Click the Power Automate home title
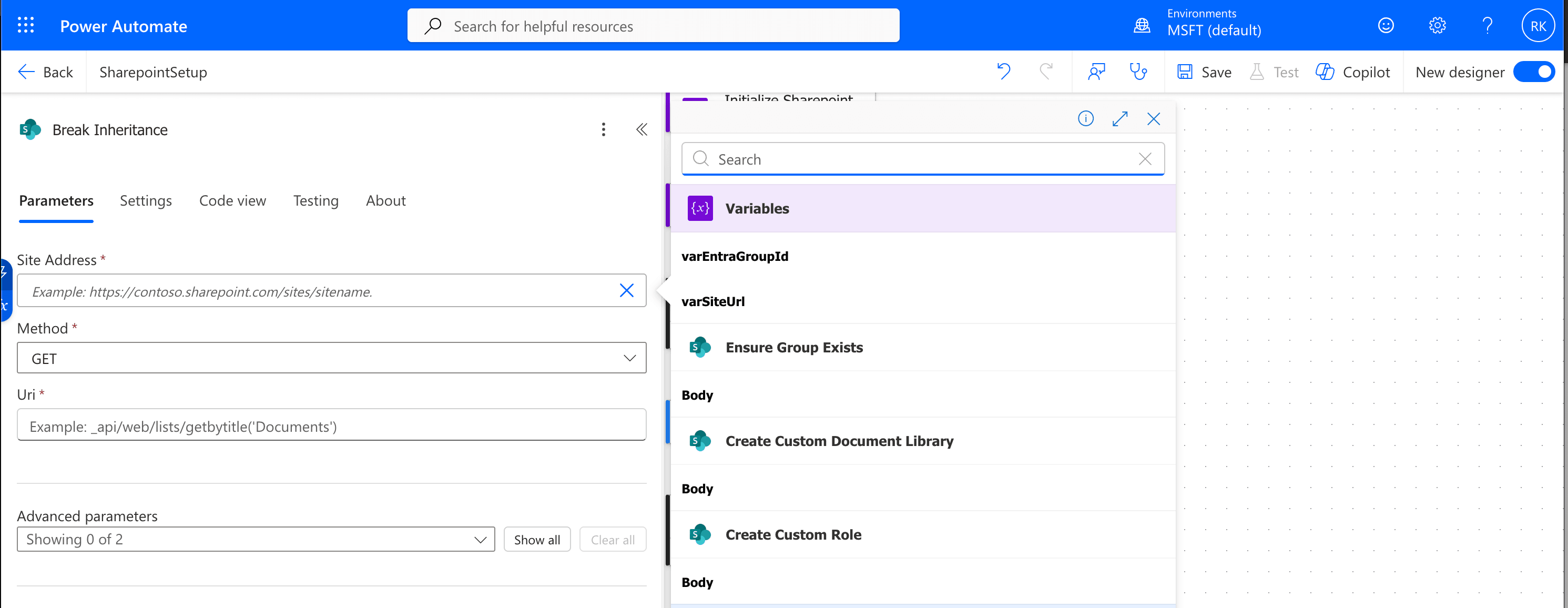 coord(124,26)
